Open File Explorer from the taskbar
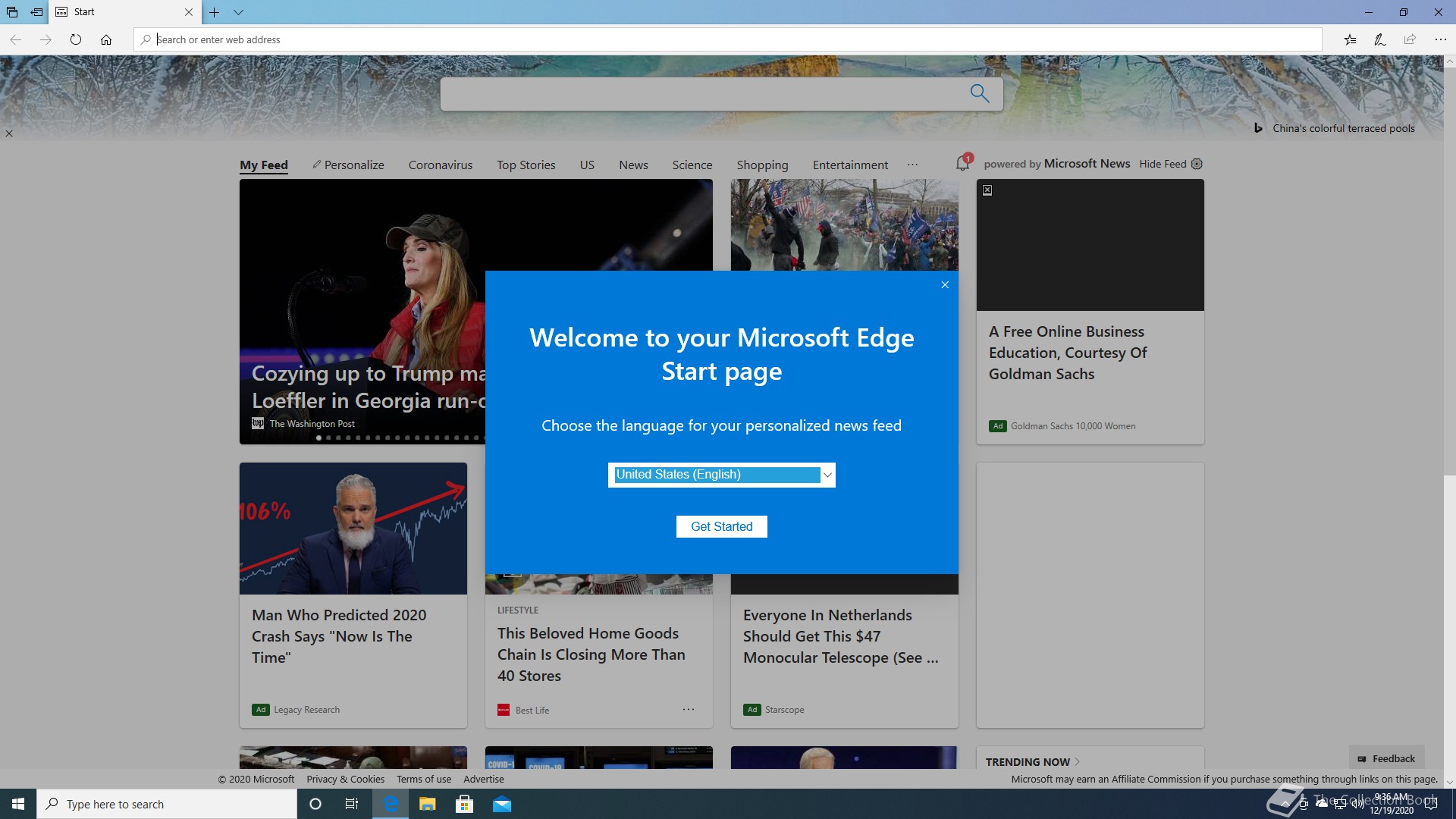 (428, 804)
